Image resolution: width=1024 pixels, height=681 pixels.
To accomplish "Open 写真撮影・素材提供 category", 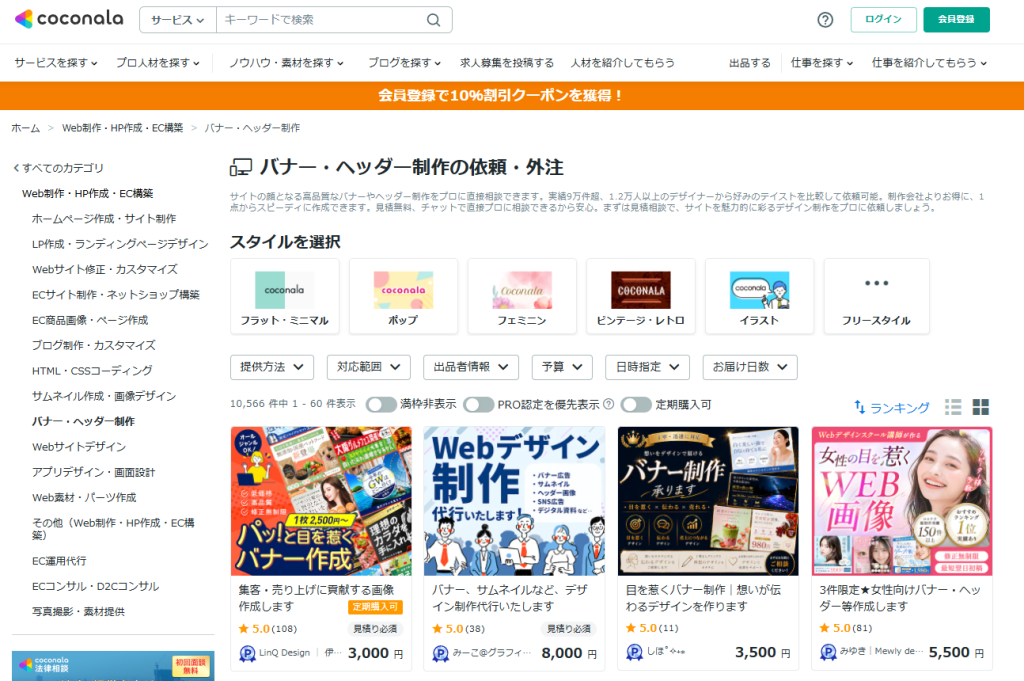I will 78,612.
